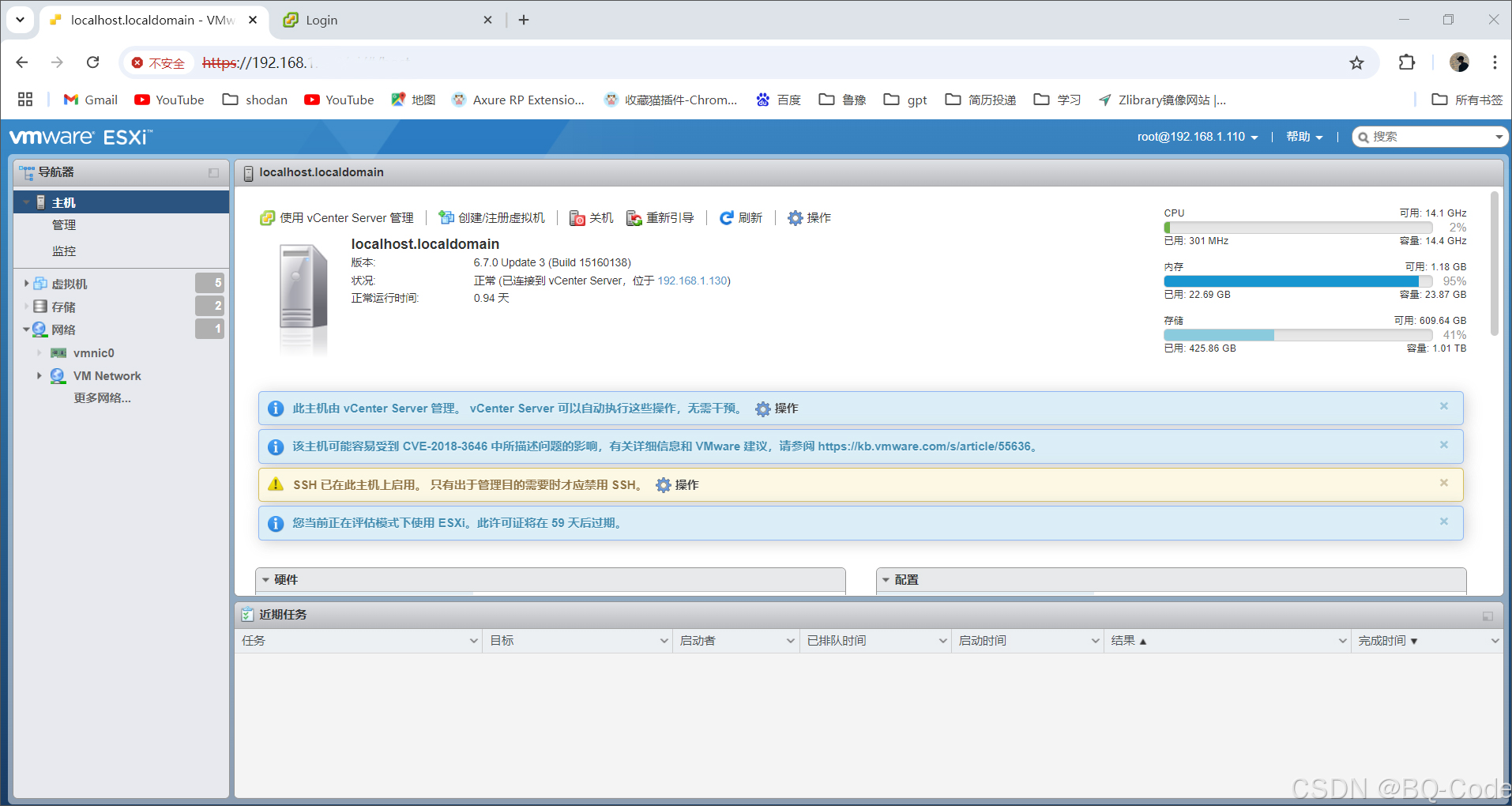Image resolution: width=1512 pixels, height=806 pixels.
Task: Click the 使用 vCenter Server 管理 icon
Action: [266, 217]
